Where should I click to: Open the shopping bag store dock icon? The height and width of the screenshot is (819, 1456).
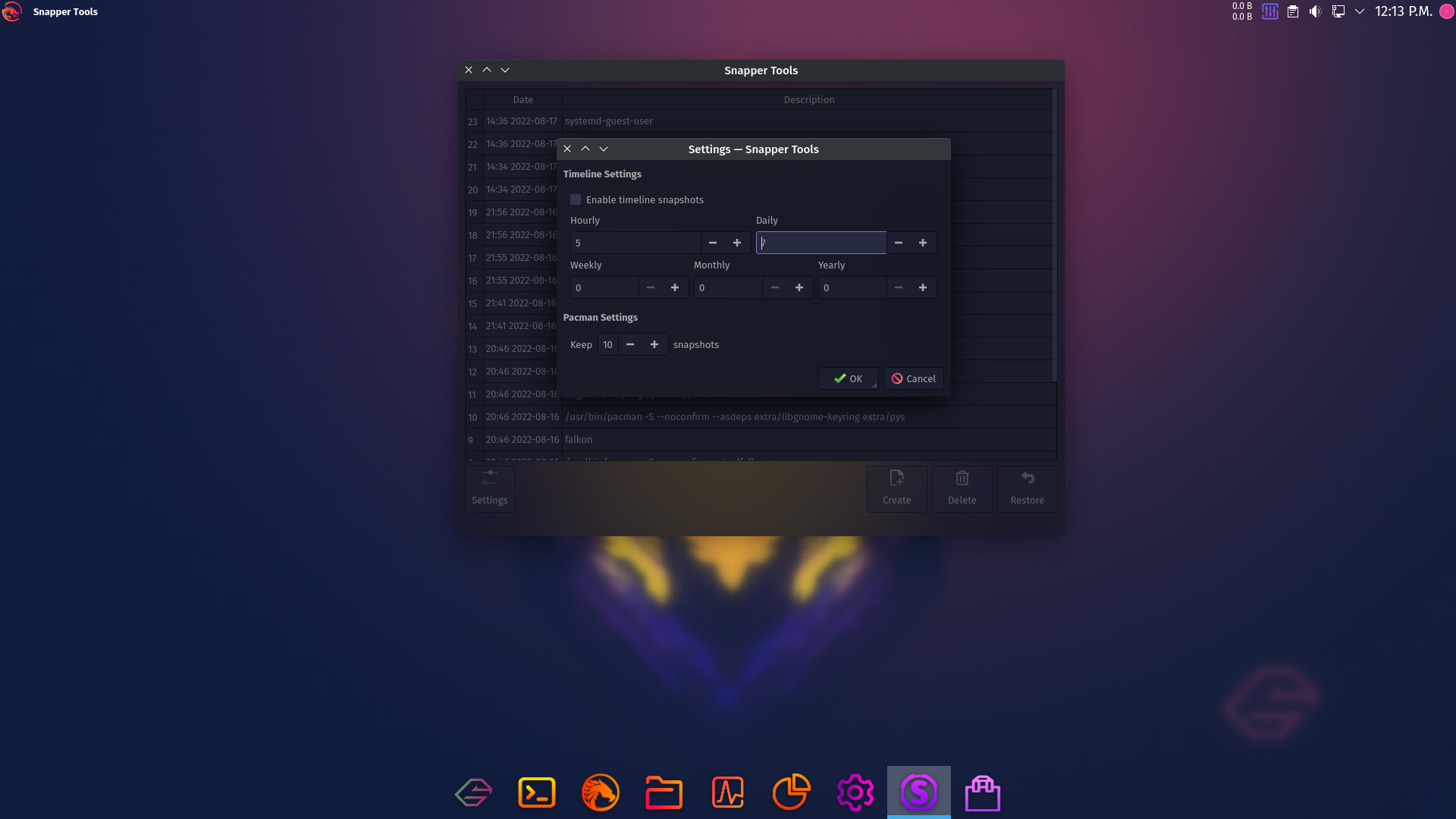tap(983, 792)
